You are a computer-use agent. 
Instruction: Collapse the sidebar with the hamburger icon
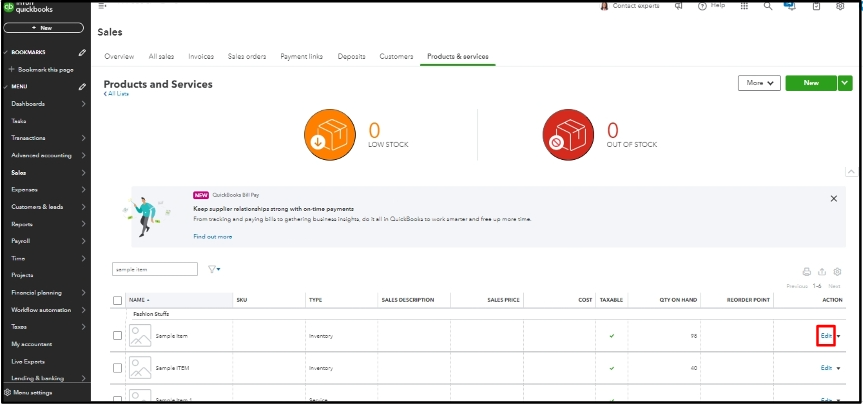click(x=102, y=6)
